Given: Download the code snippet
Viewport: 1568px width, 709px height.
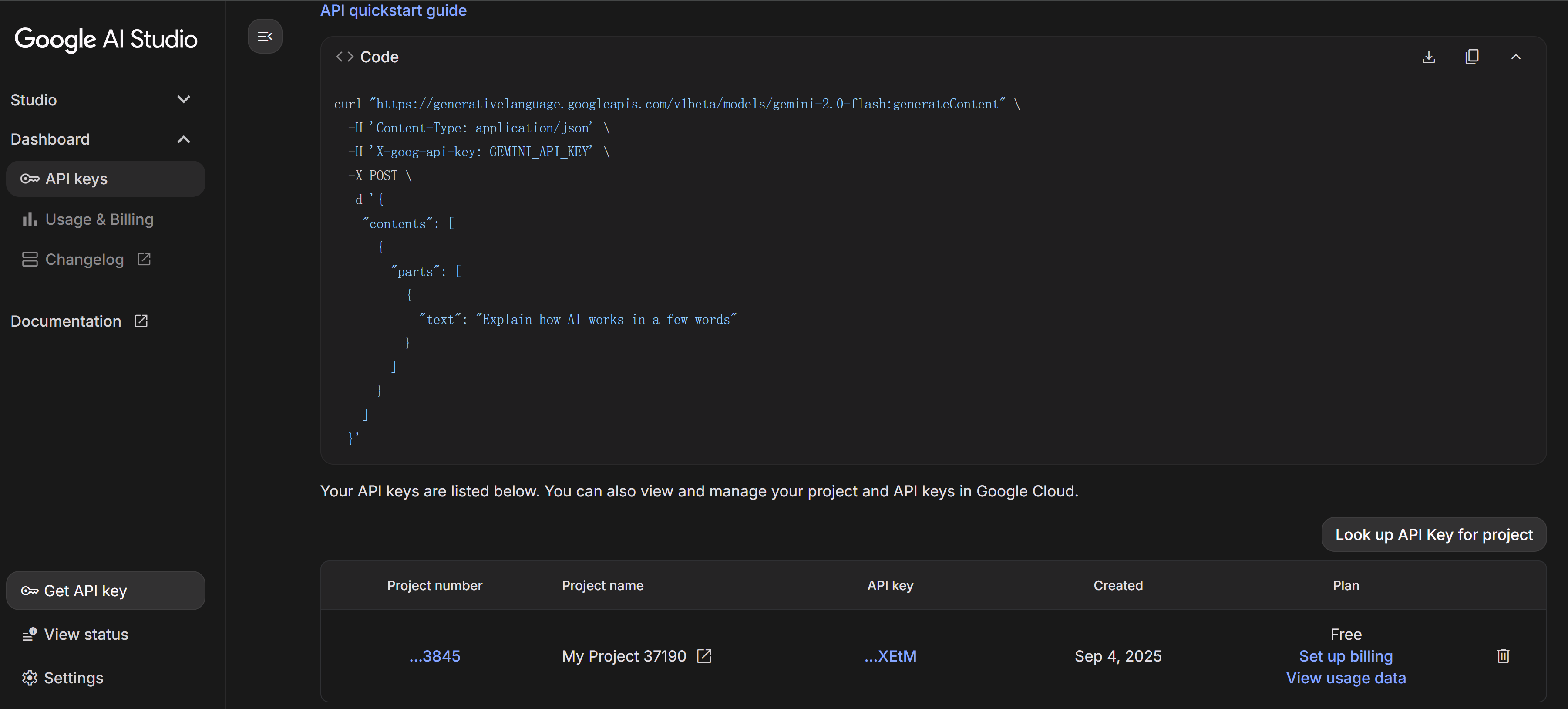Looking at the screenshot, I should tap(1429, 57).
